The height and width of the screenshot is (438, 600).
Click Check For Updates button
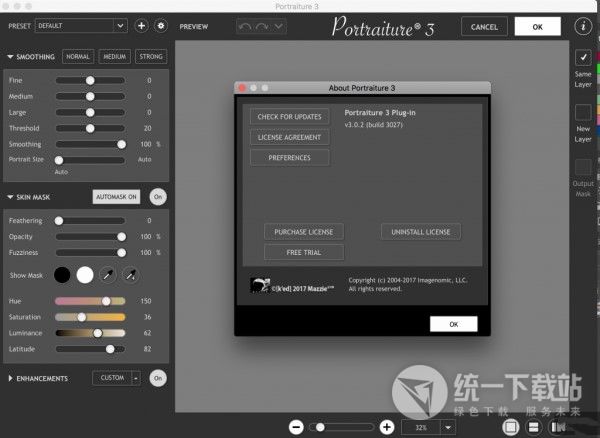click(x=290, y=117)
